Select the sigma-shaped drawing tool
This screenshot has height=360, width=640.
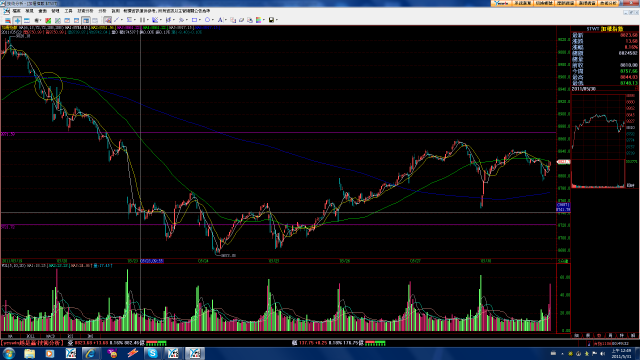[129, 20]
